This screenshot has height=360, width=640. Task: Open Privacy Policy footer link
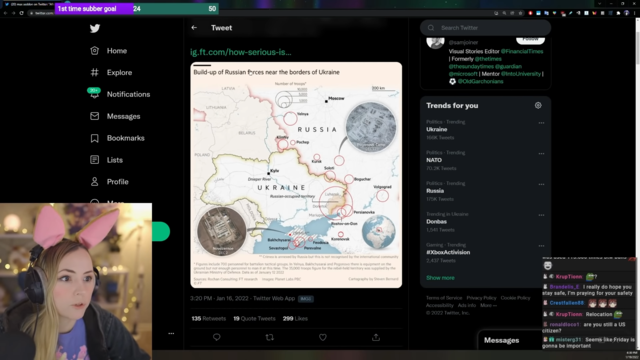click(x=481, y=298)
